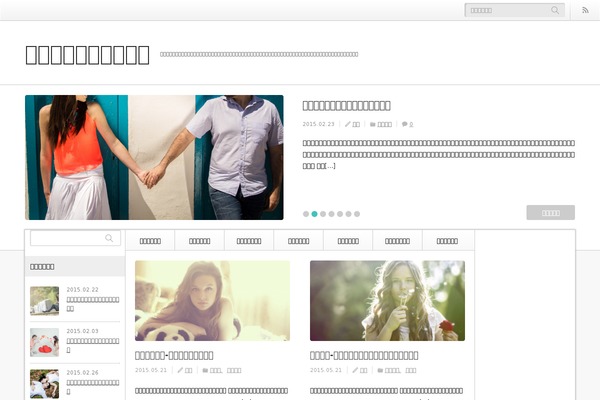Click the folder category icon in featured post meta

click(372, 124)
